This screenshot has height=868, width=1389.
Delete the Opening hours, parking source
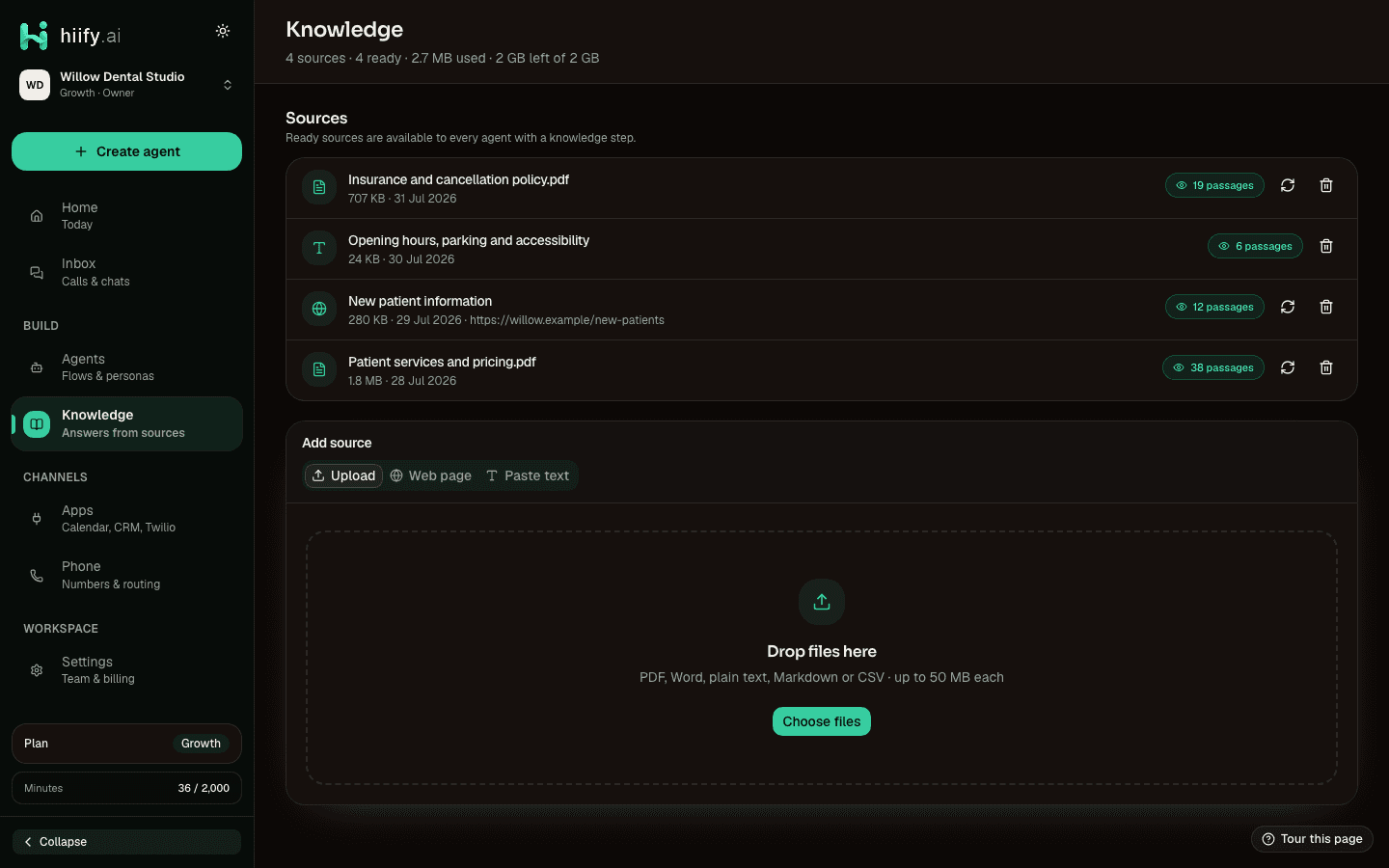coord(1326,246)
